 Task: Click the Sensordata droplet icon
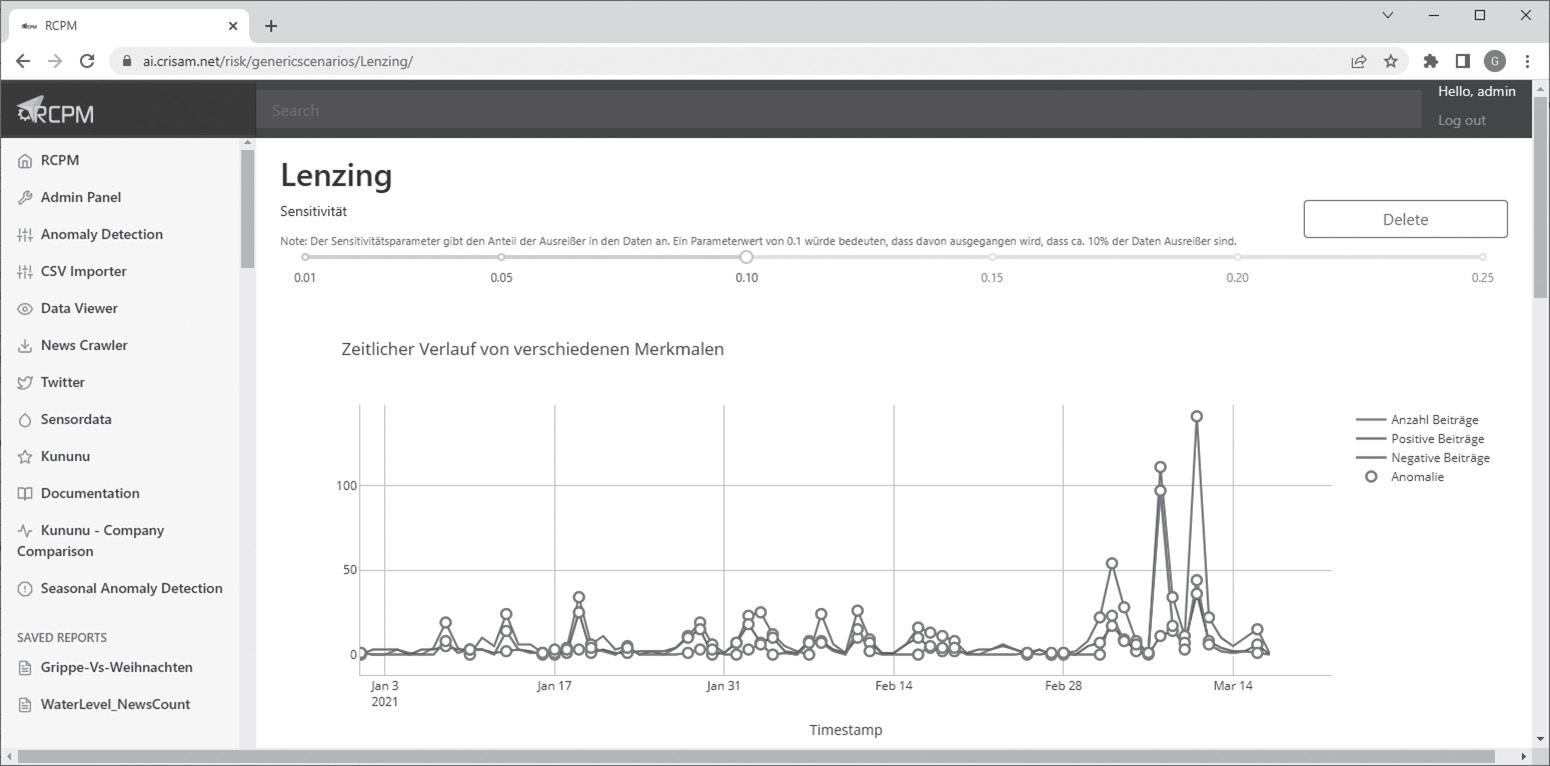pyautogui.click(x=25, y=419)
